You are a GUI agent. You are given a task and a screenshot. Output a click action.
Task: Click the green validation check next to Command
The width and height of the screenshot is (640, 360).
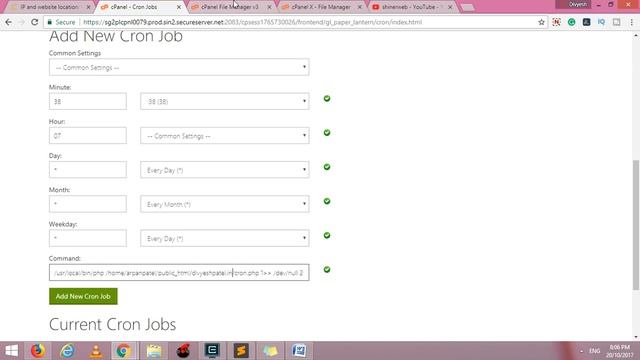click(327, 269)
